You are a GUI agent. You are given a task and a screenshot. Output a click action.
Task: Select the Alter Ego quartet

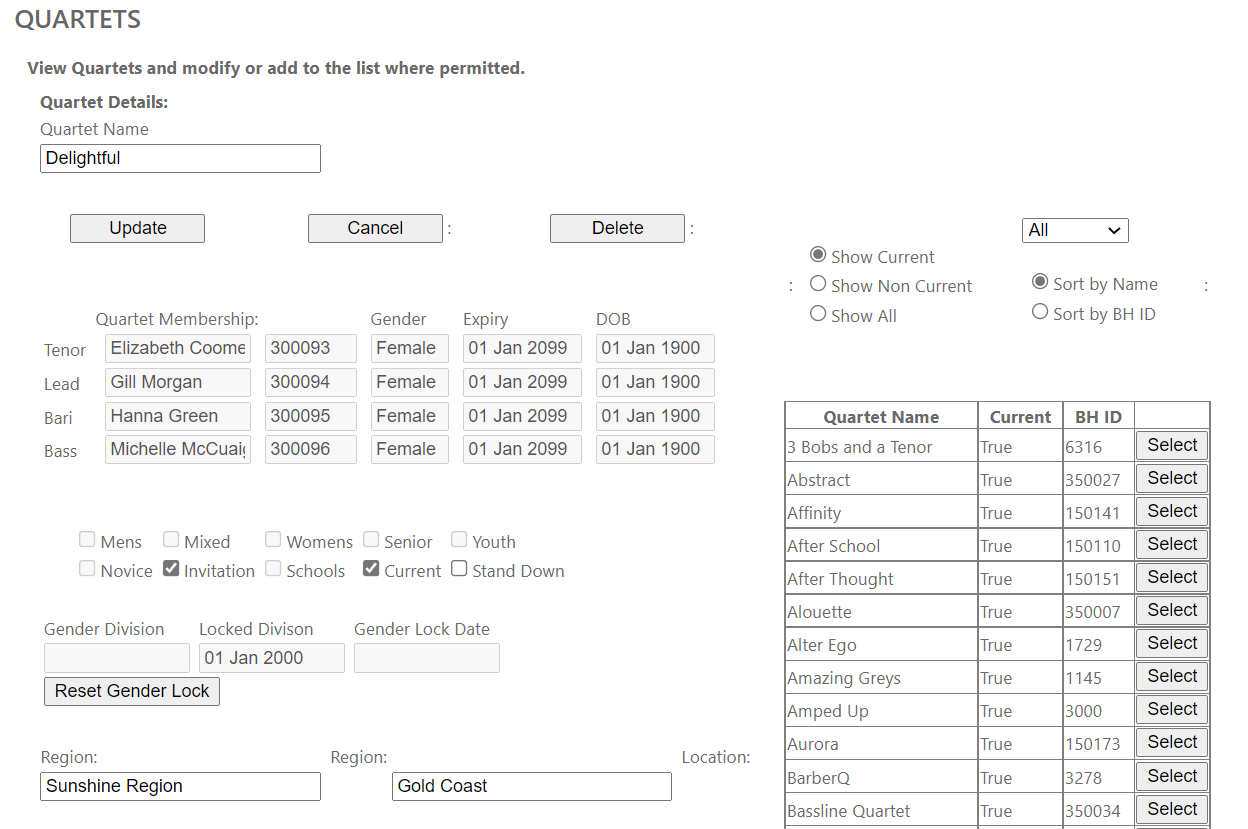point(1172,643)
